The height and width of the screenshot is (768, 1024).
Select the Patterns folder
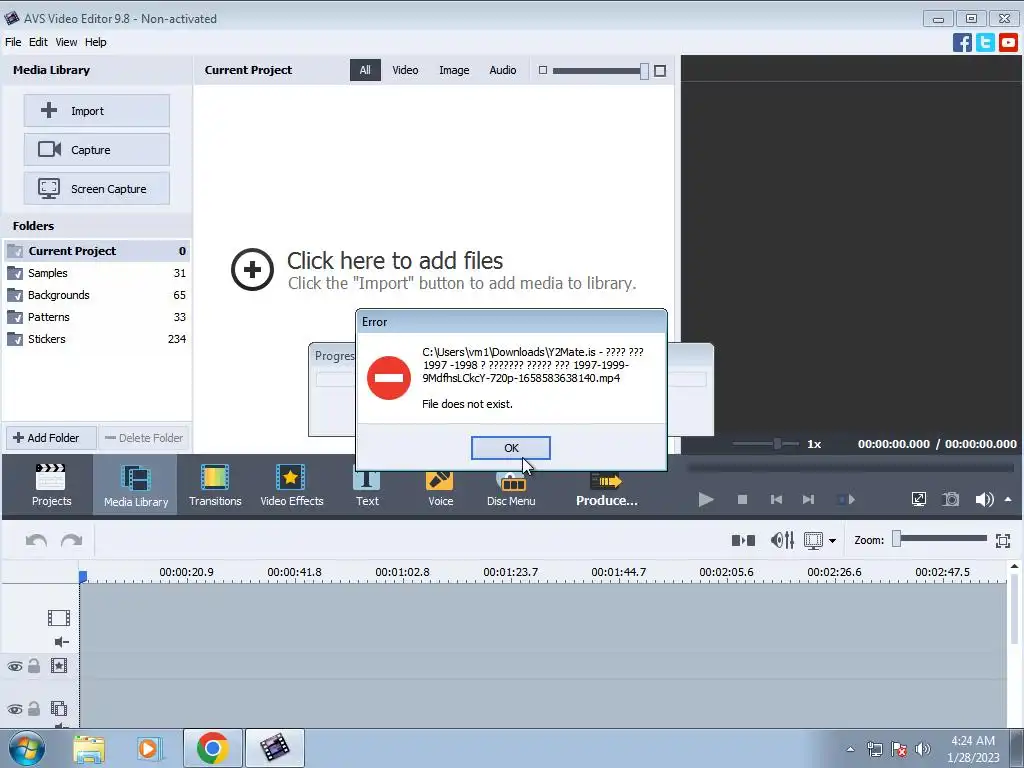coord(97,317)
